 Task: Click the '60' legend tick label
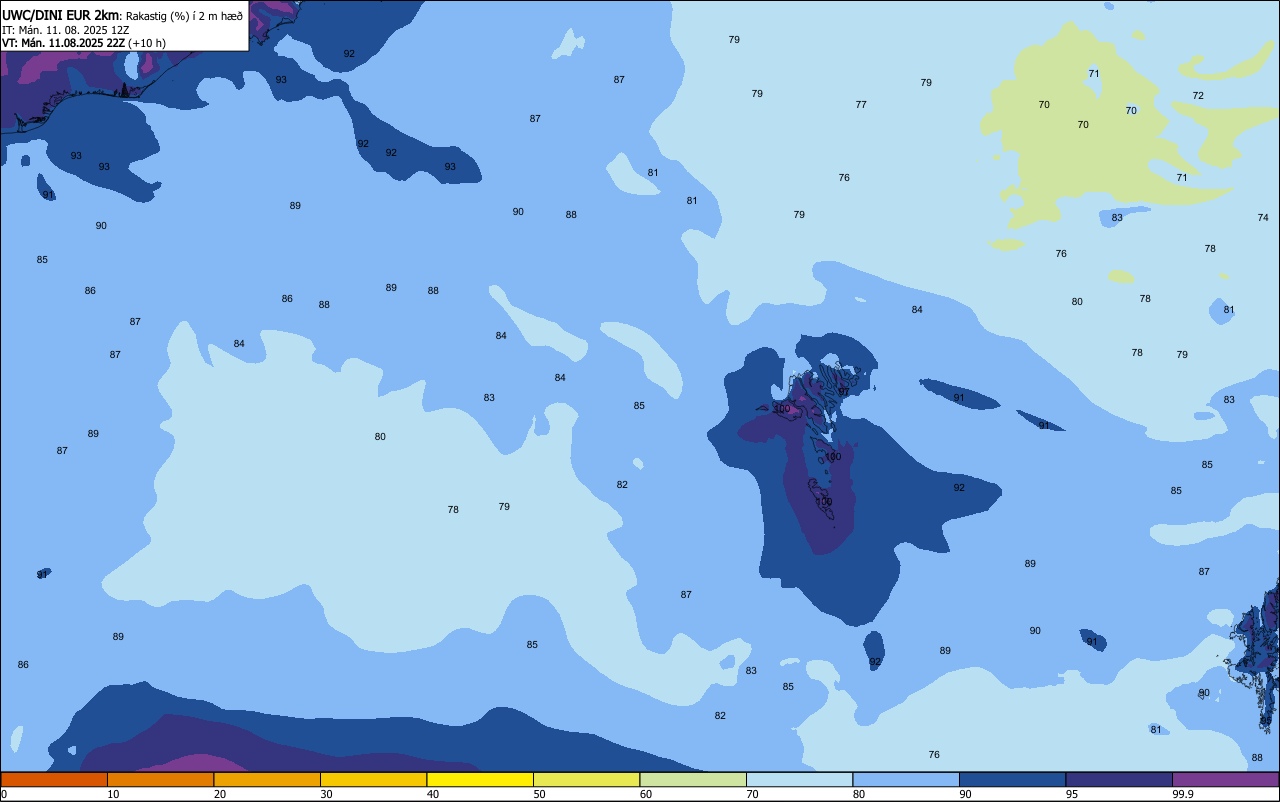click(646, 794)
